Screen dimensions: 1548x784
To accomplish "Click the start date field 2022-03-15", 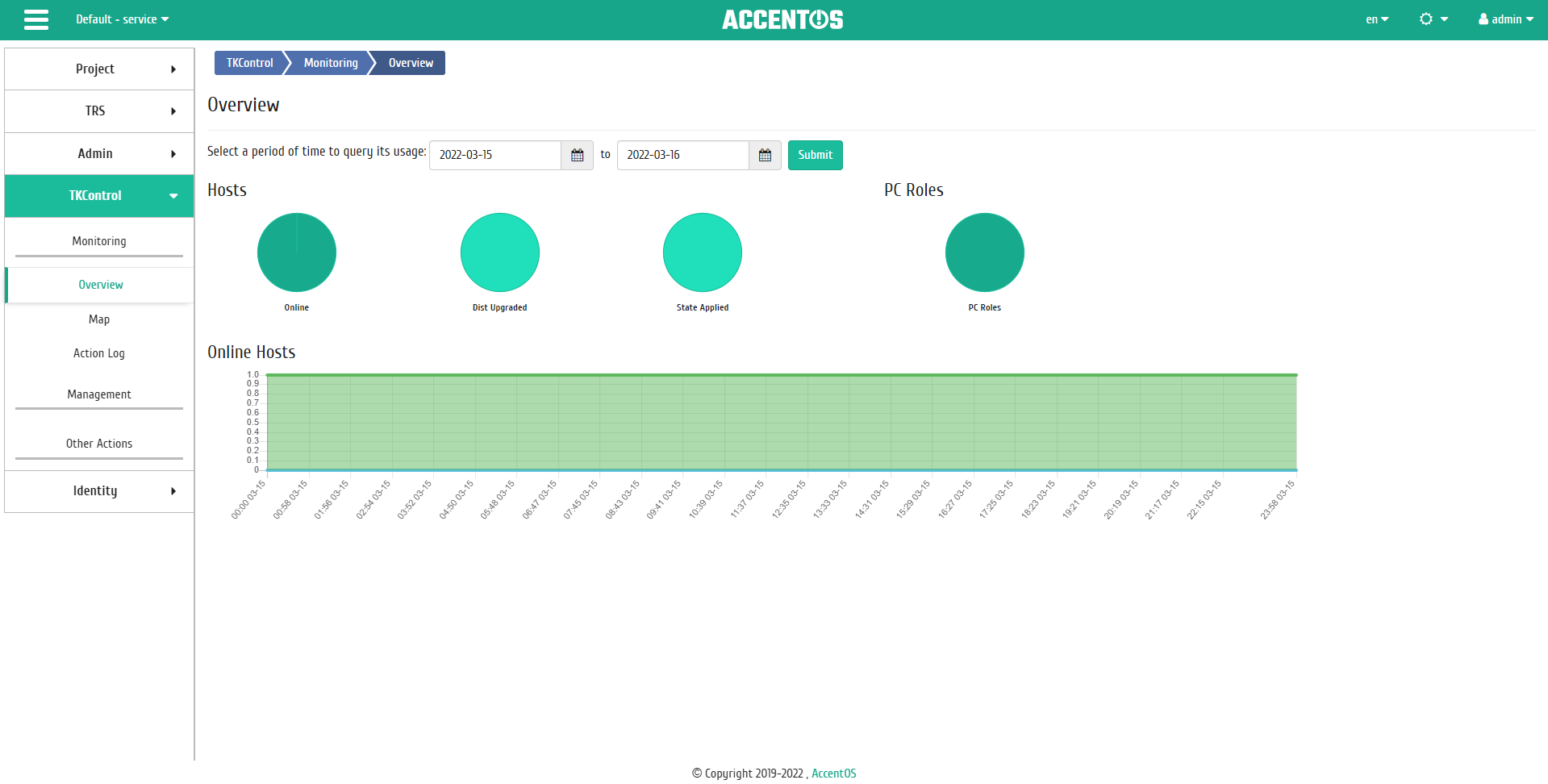I will click(x=495, y=155).
